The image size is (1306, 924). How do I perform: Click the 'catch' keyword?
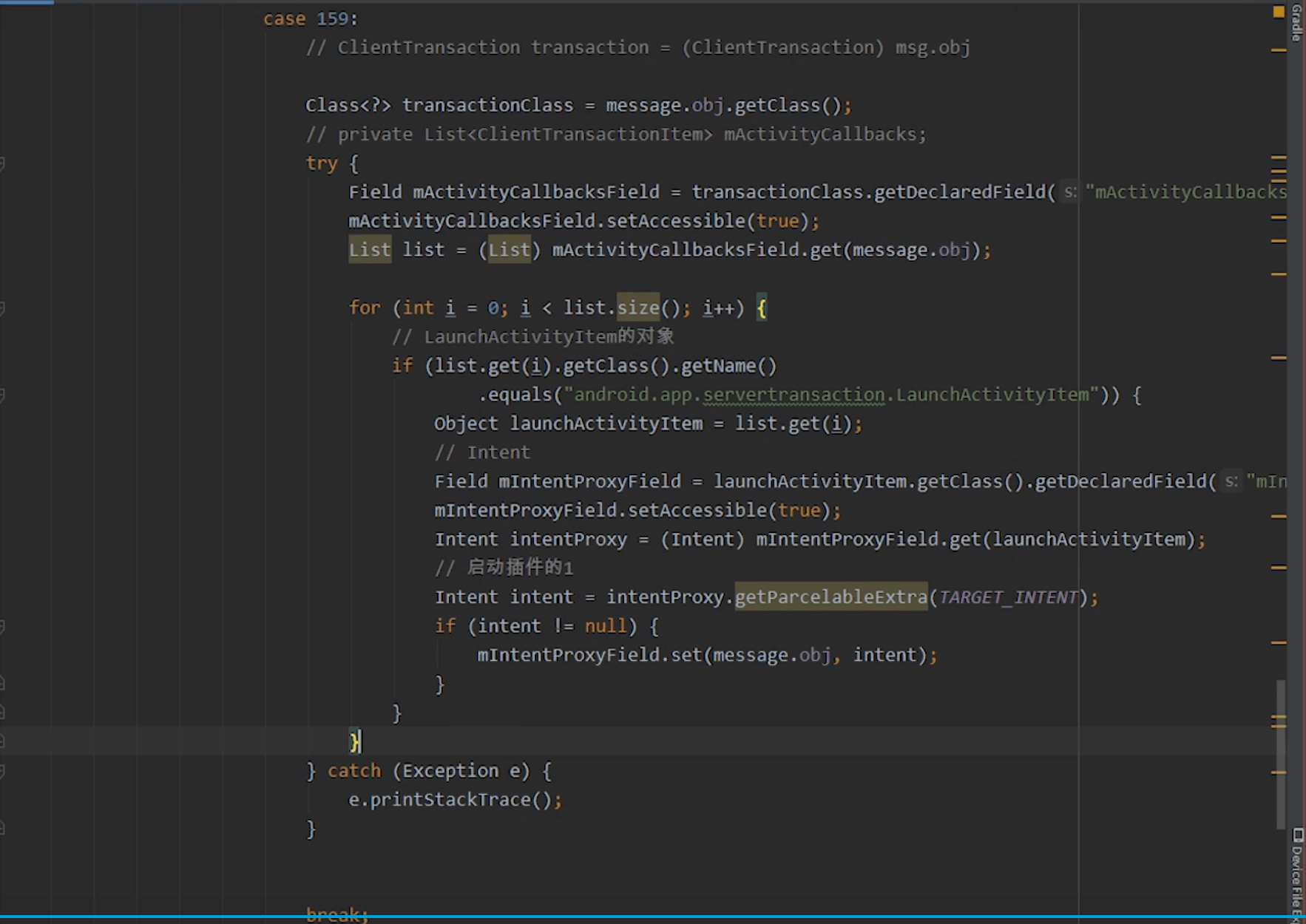(354, 771)
